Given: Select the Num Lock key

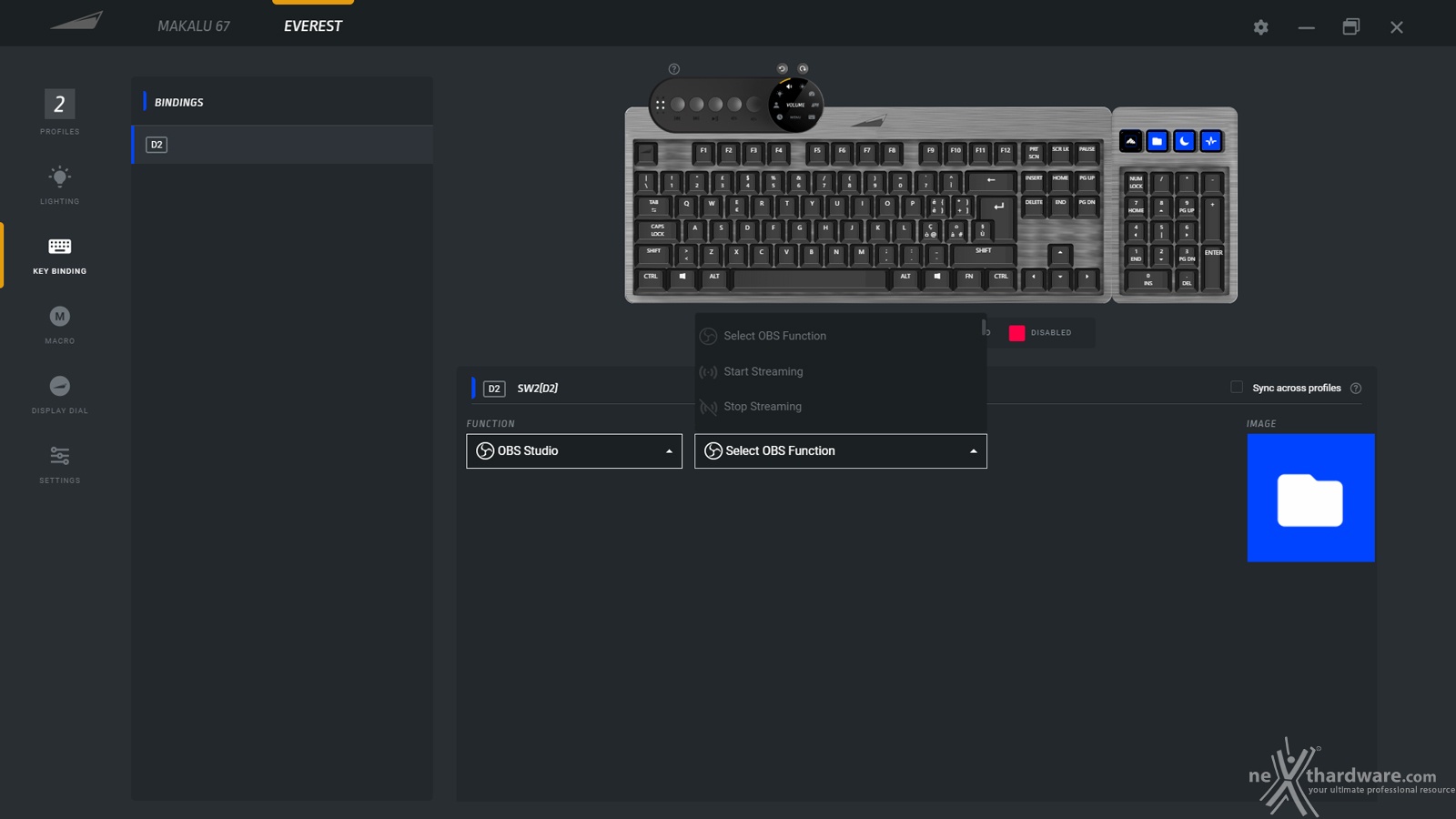Looking at the screenshot, I should click(1136, 183).
